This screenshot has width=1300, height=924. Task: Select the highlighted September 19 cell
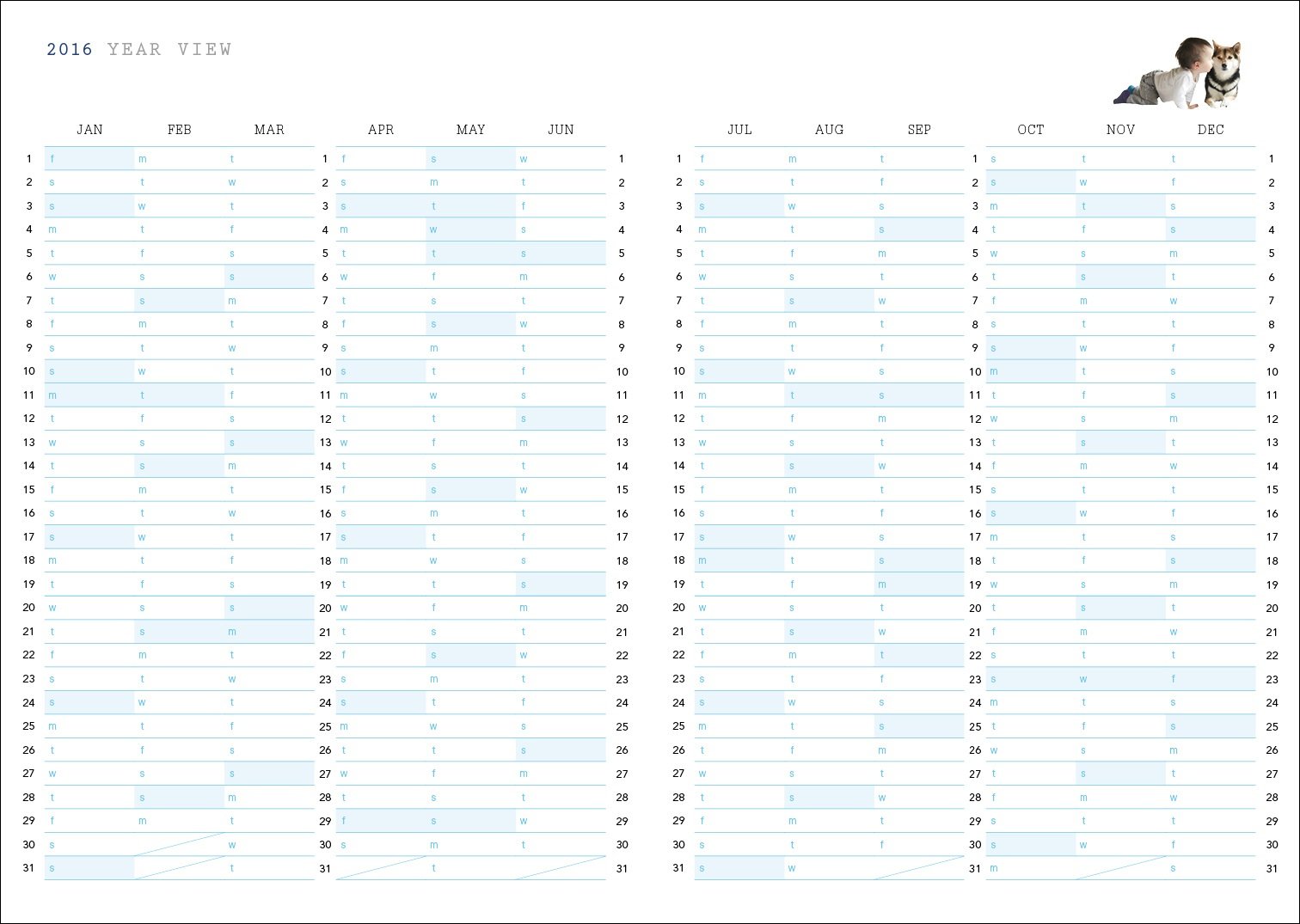(x=919, y=584)
